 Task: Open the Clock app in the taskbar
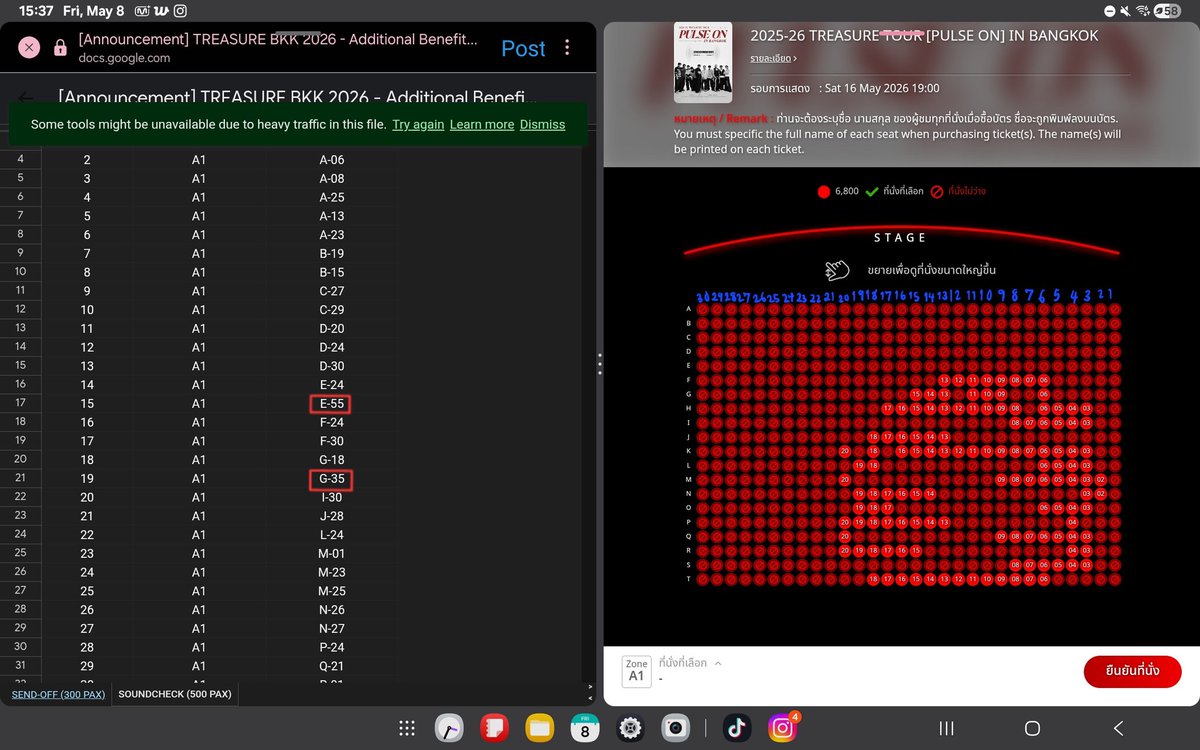click(x=449, y=729)
